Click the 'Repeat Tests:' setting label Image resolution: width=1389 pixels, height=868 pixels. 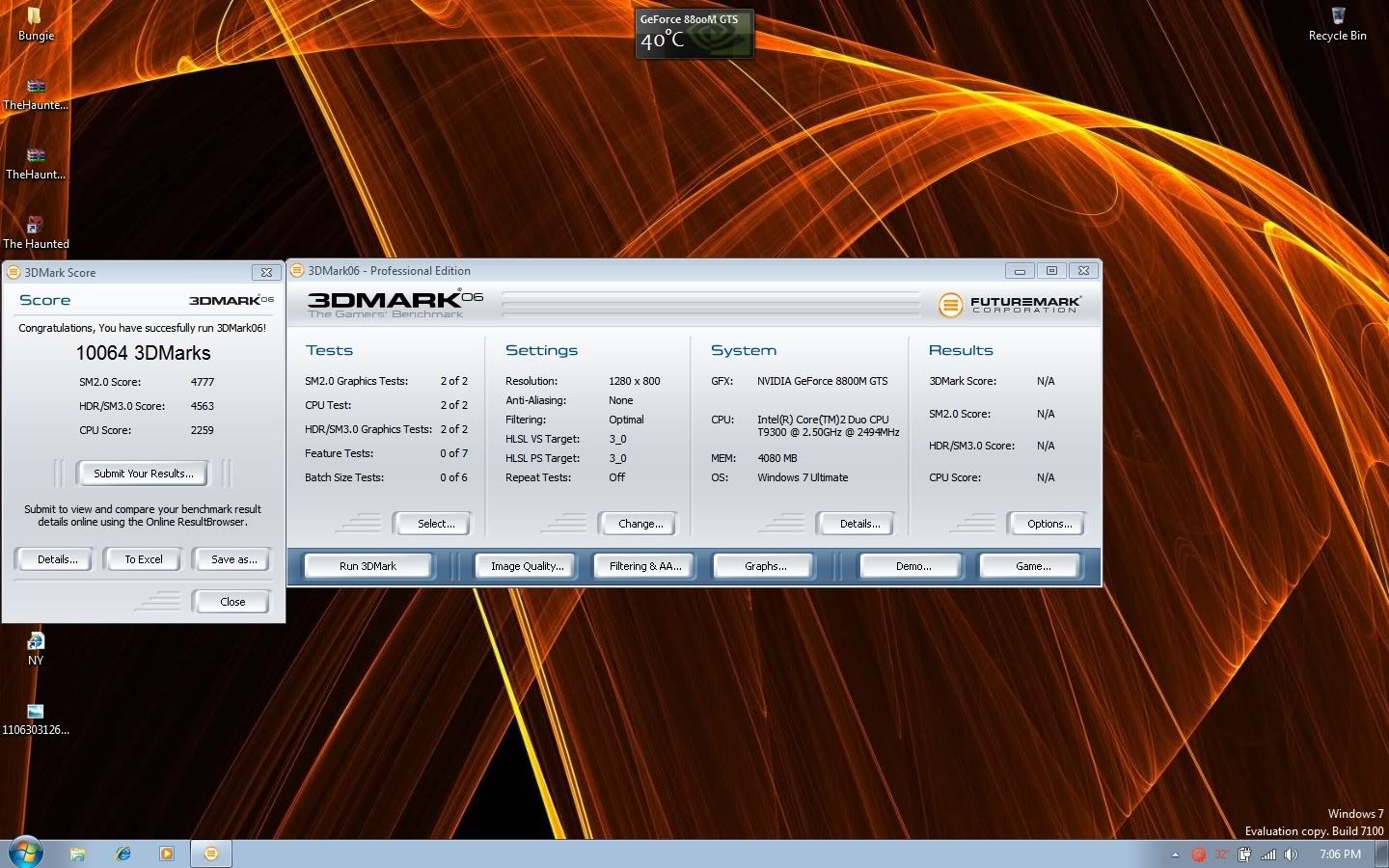pos(538,477)
